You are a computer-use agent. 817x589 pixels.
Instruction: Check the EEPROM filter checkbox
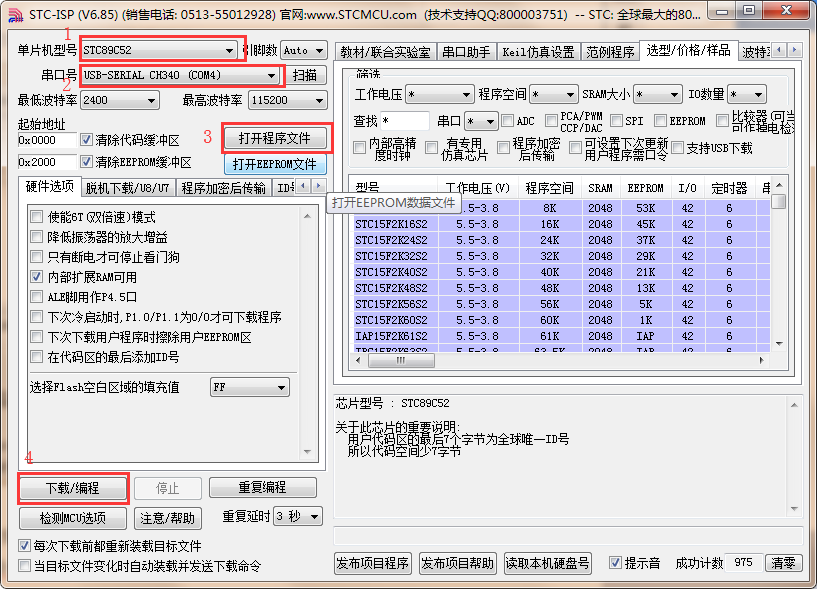[x=660, y=121]
